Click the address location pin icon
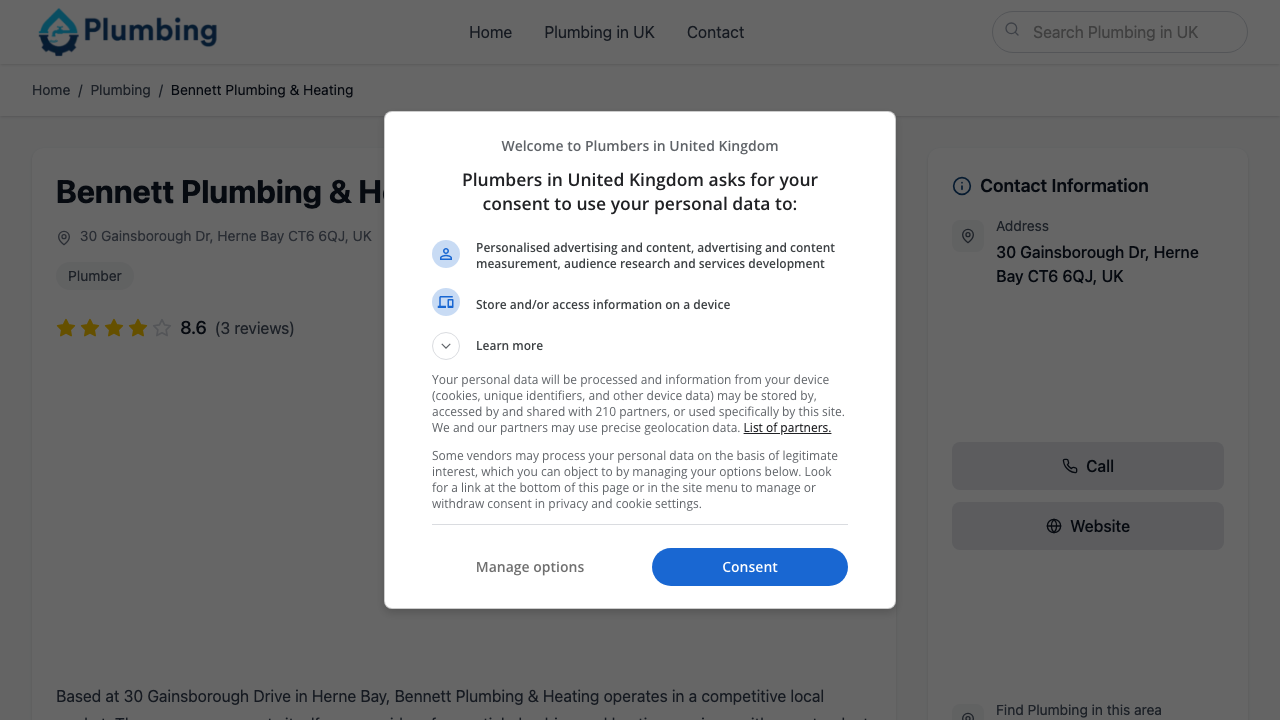Image resolution: width=1280 pixels, height=720 pixels. (x=968, y=235)
